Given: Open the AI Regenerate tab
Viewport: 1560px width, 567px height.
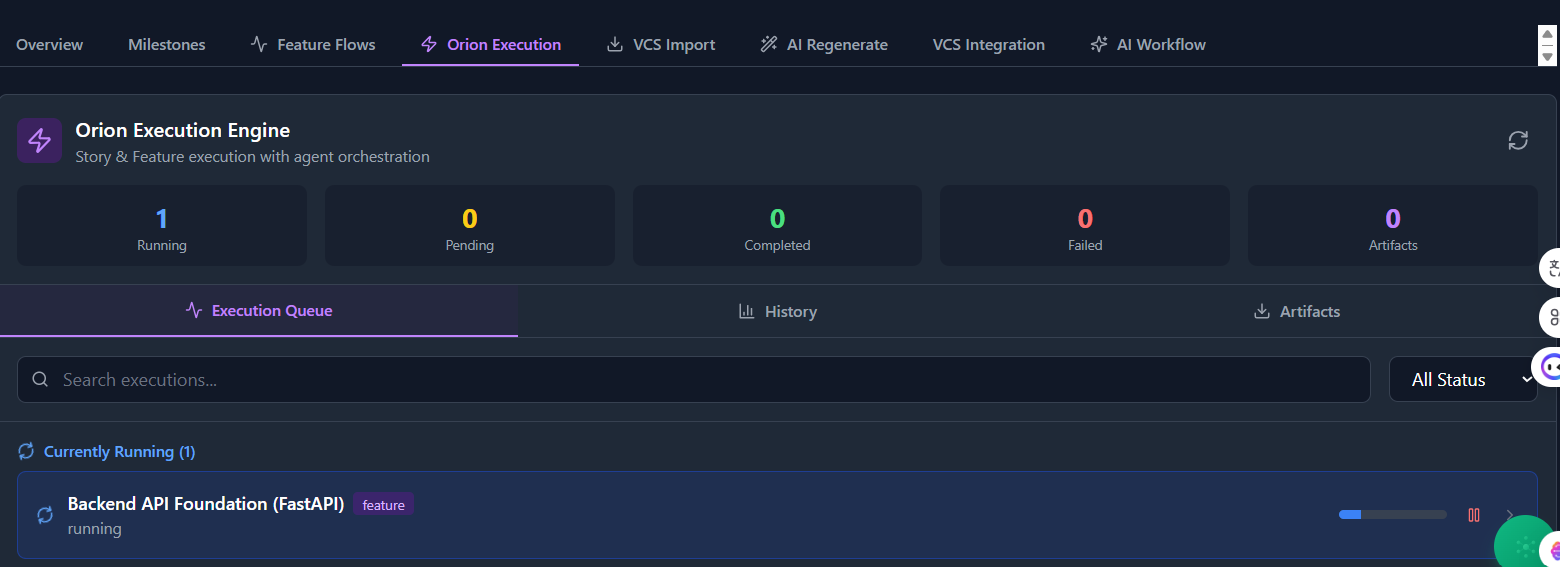Looking at the screenshot, I should tap(824, 45).
